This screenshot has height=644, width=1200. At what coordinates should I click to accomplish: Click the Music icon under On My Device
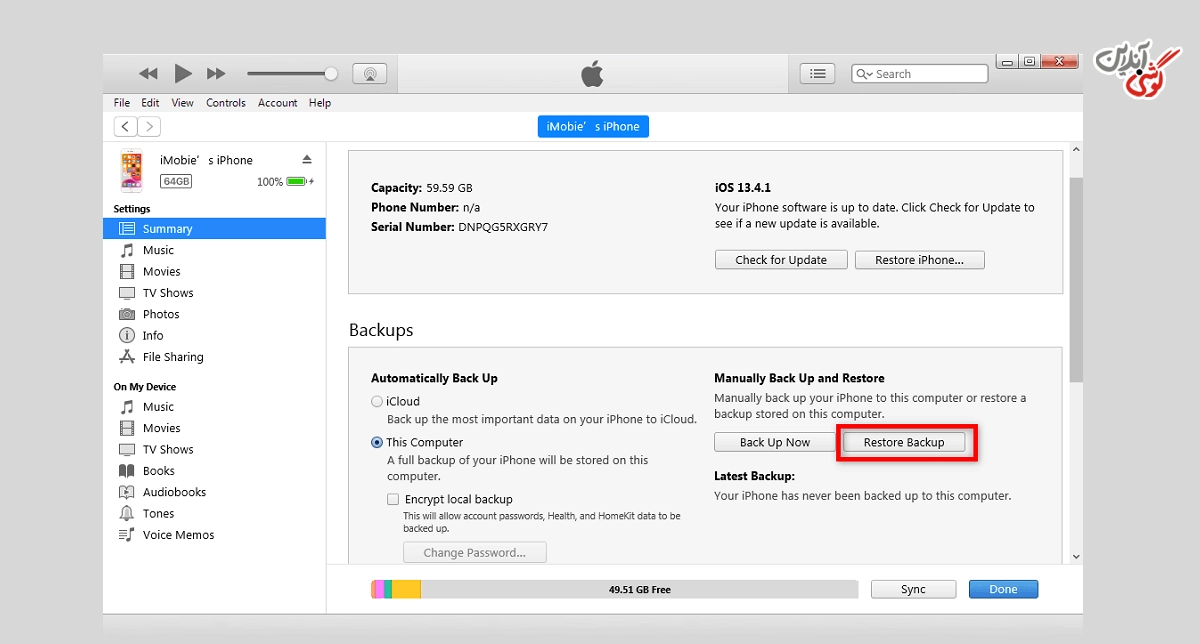click(127, 407)
